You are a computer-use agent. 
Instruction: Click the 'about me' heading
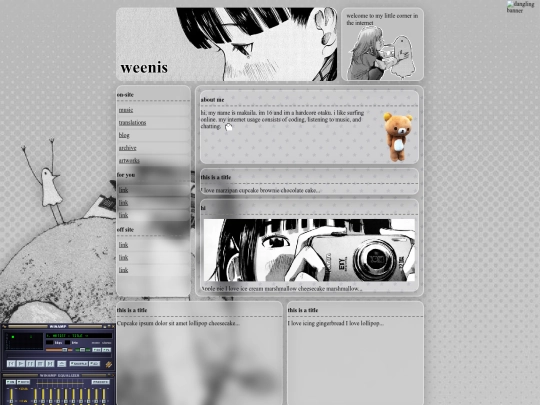point(212,100)
